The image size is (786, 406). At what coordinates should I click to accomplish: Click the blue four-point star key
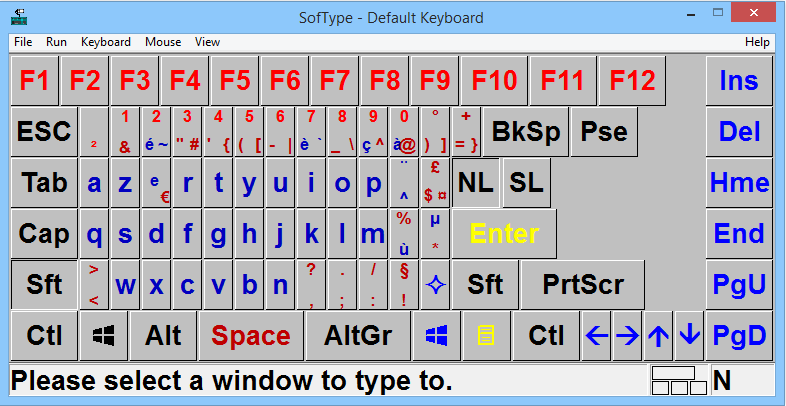coord(435,285)
